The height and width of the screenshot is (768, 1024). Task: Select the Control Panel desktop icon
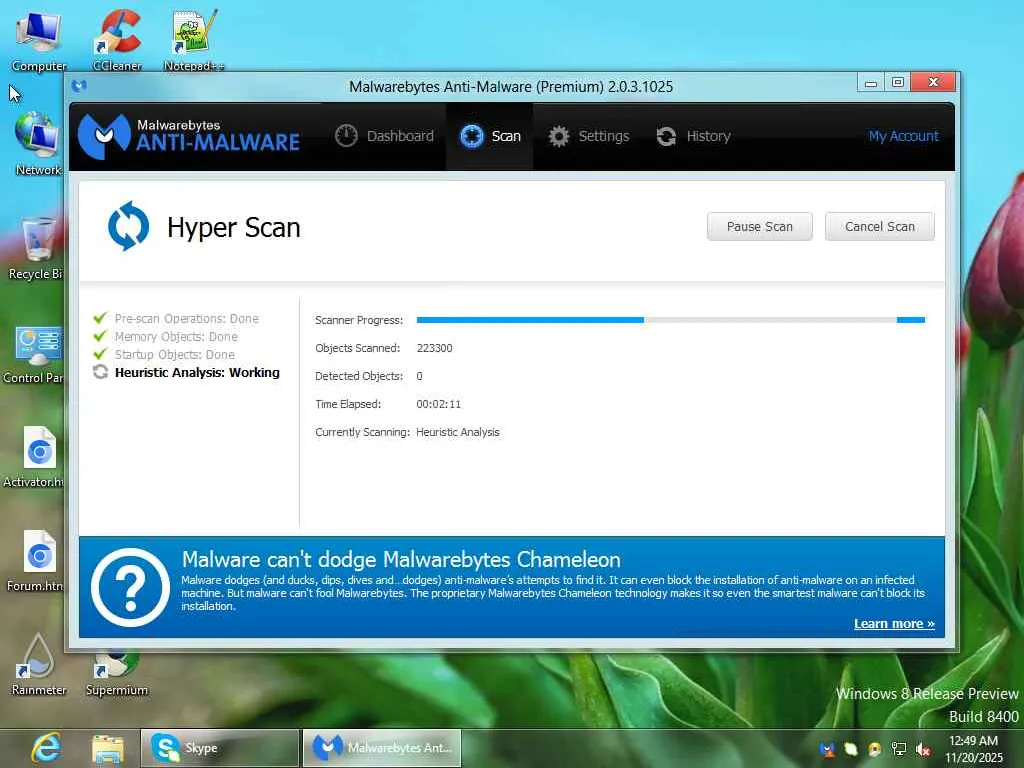click(x=34, y=355)
